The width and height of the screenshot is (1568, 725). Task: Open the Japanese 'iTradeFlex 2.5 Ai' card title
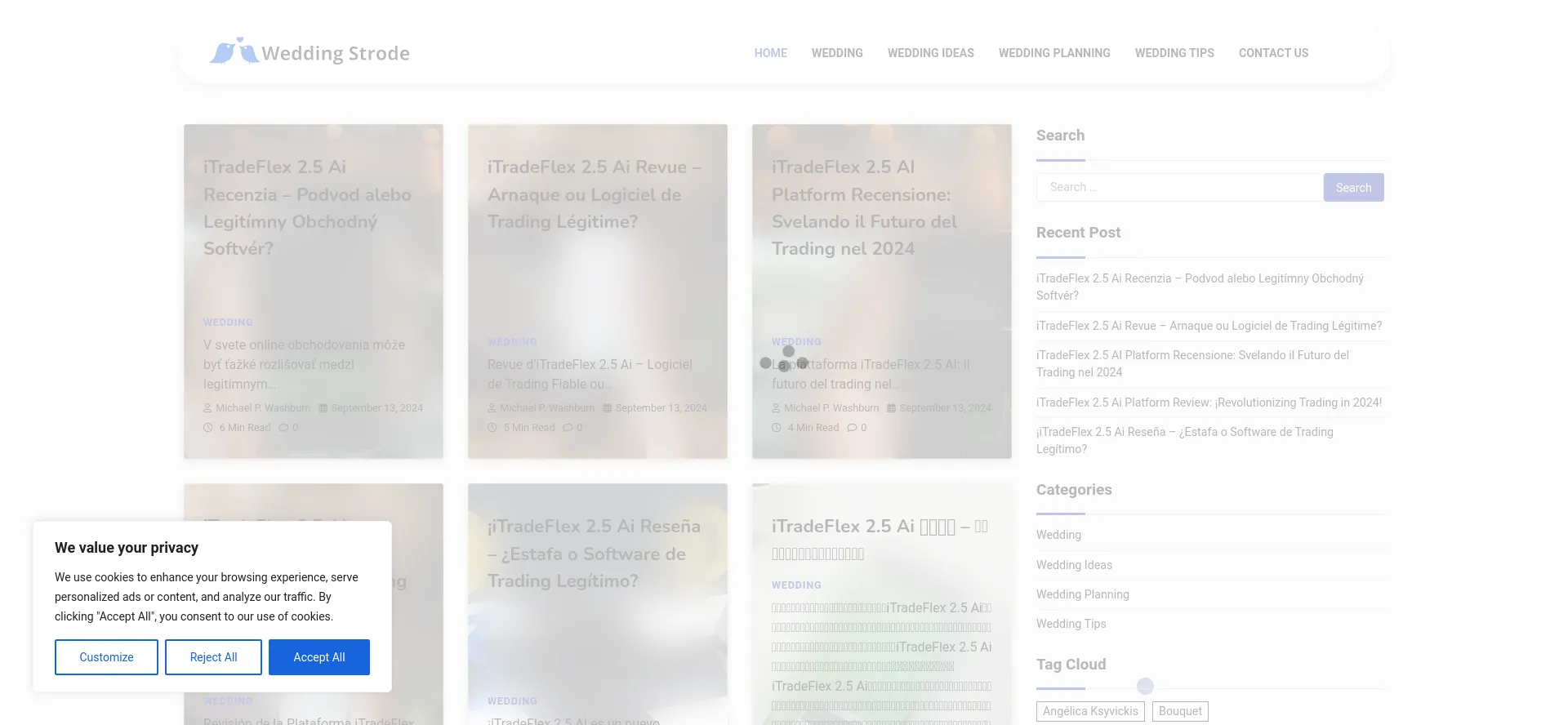point(880,540)
